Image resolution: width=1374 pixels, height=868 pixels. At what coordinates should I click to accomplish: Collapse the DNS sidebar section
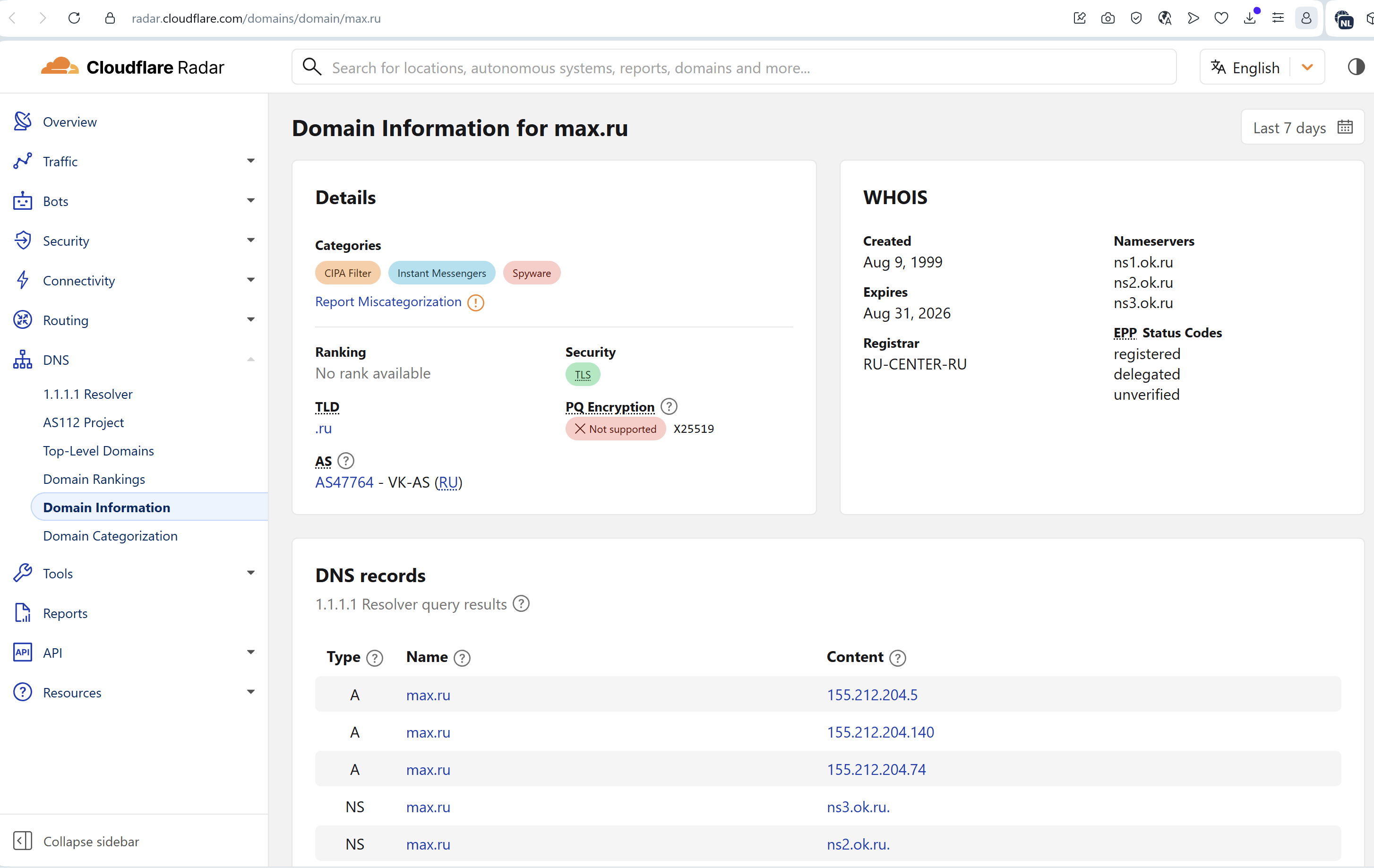tap(250, 360)
